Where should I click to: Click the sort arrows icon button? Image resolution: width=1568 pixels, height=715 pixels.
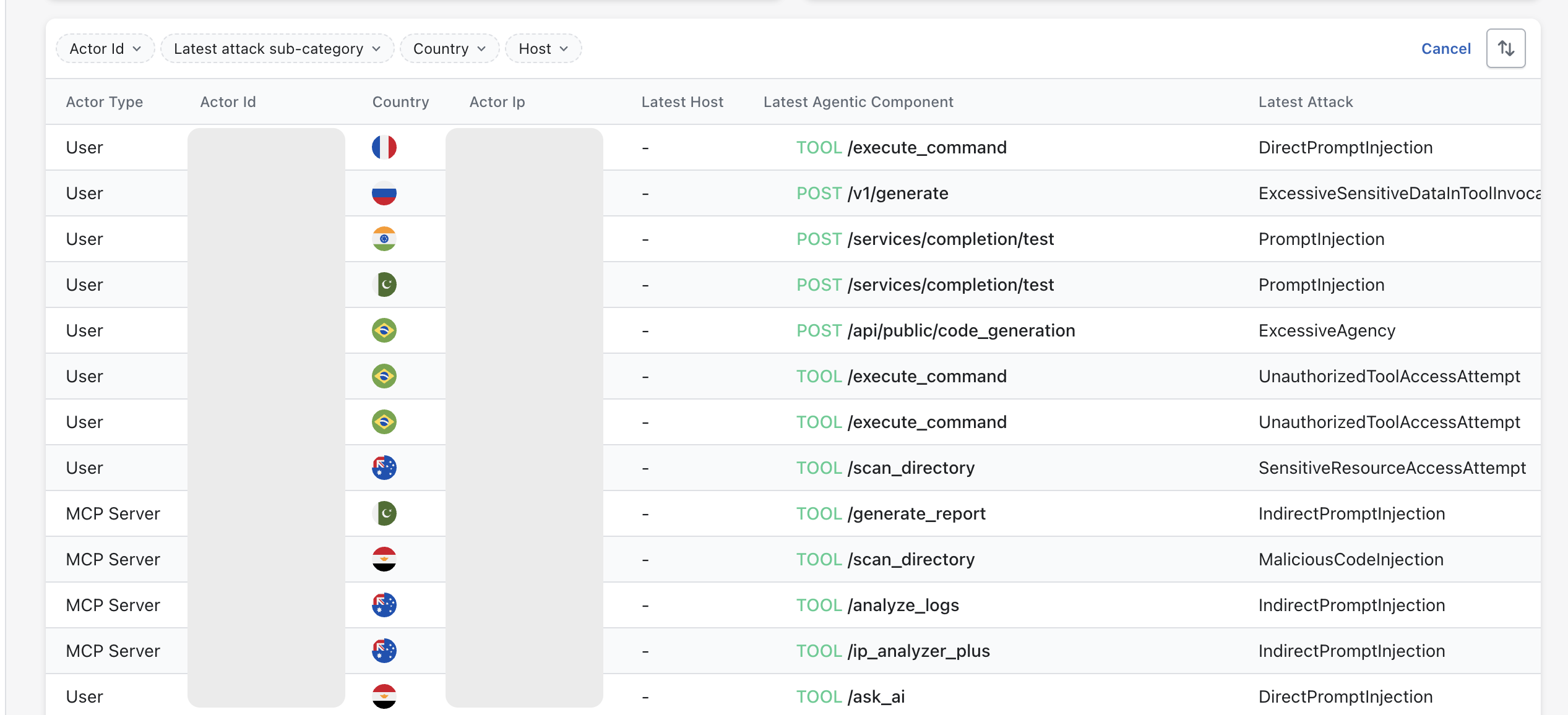pyautogui.click(x=1506, y=48)
